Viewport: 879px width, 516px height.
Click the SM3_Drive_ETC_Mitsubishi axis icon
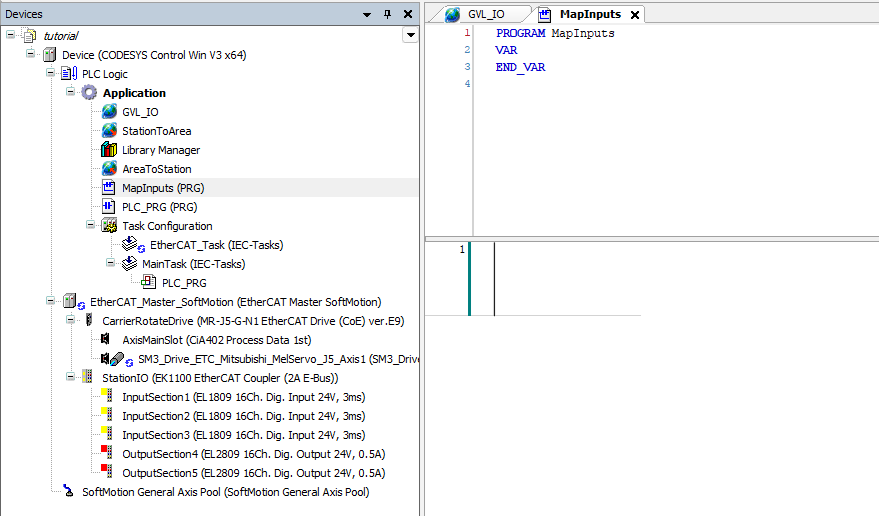[117, 359]
